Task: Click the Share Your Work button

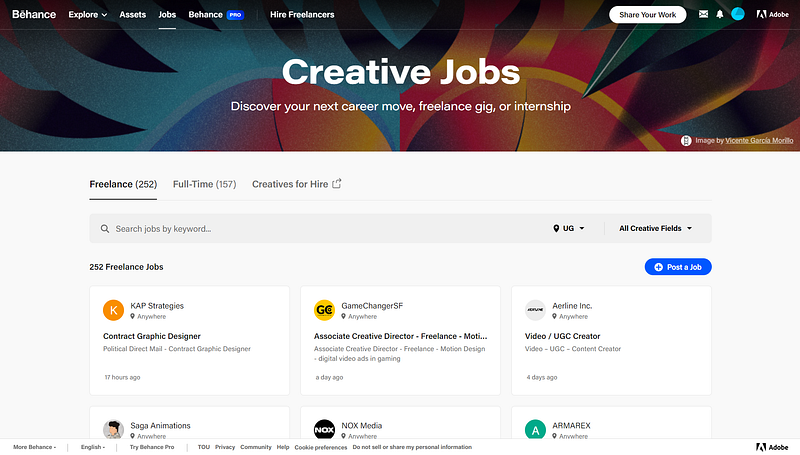Action: point(647,15)
